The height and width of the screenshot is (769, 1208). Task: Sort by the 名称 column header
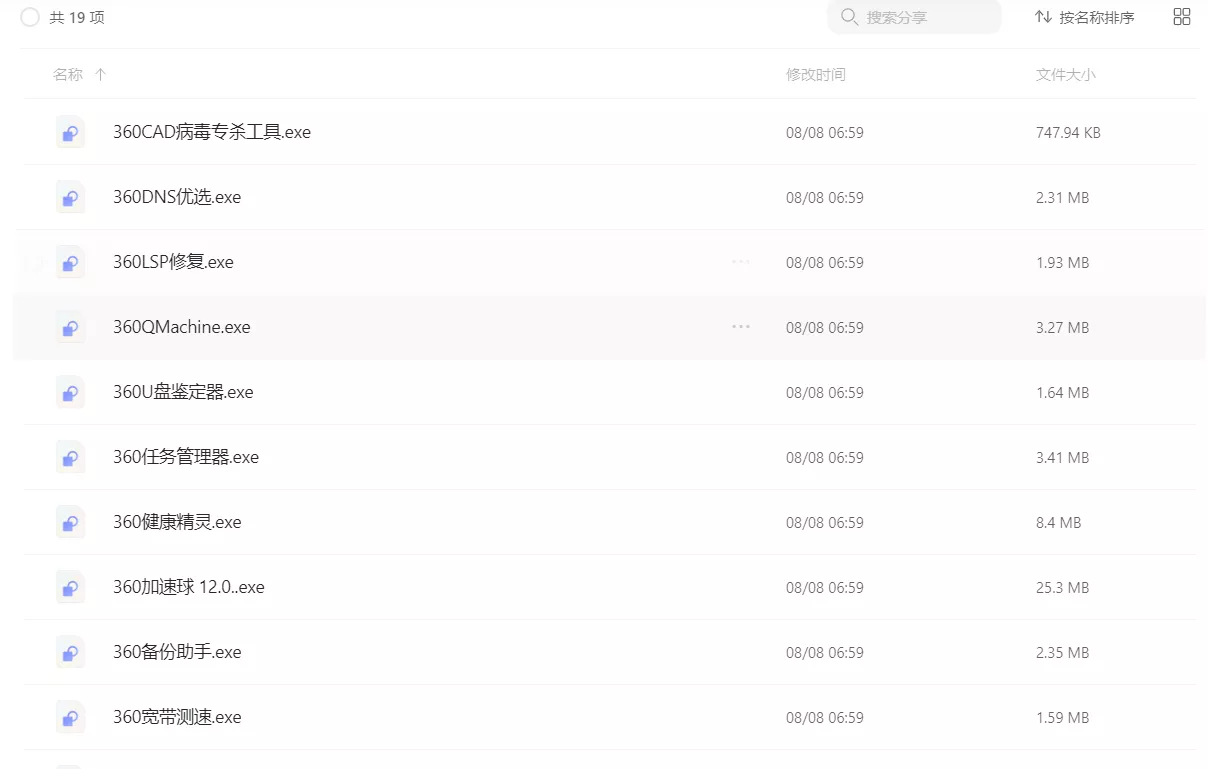(68, 75)
